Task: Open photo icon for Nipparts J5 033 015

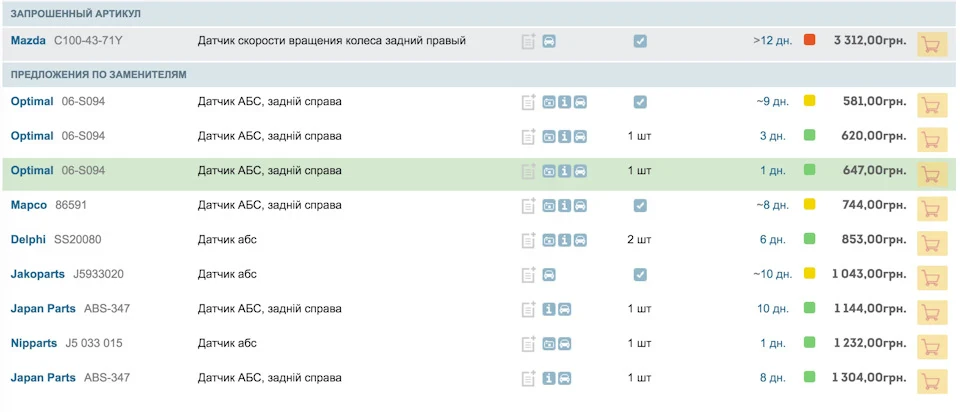Action: coord(549,343)
